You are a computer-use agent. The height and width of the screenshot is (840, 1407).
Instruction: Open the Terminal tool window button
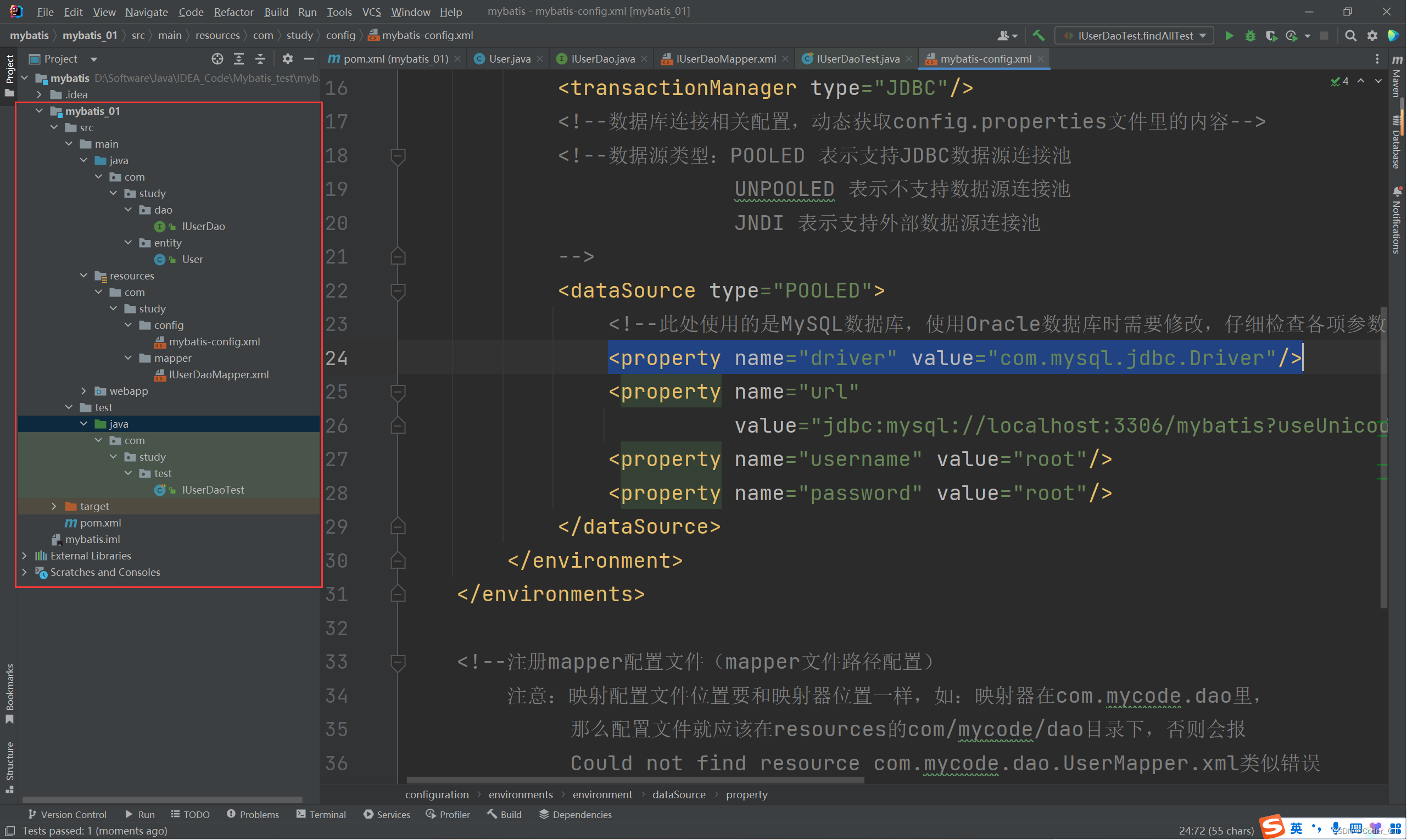[x=321, y=814]
